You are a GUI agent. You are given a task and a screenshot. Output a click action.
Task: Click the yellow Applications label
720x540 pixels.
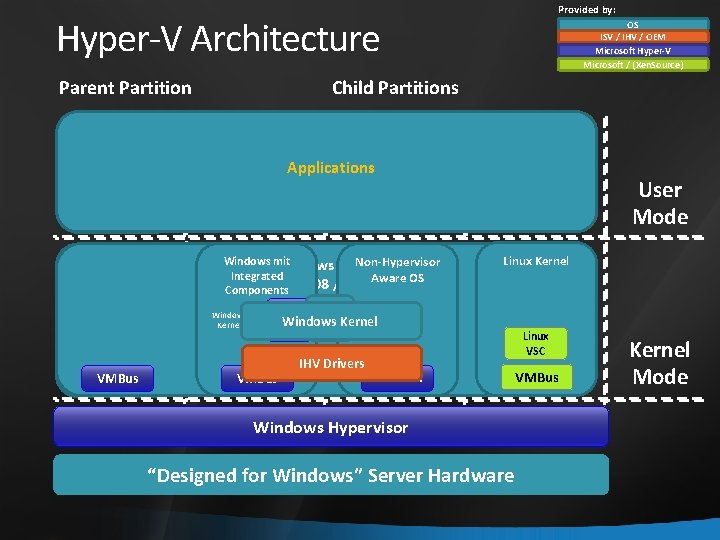coord(331,168)
